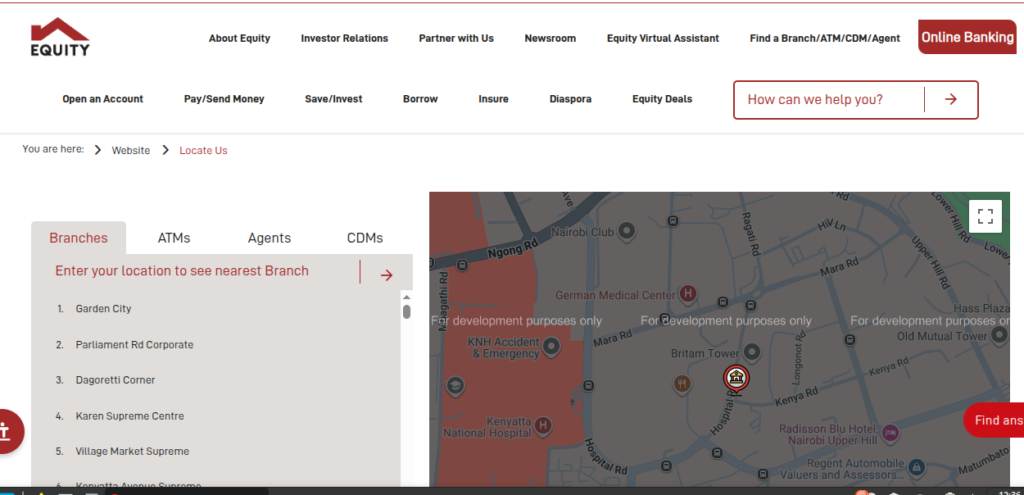Click the 'How can we help you?' field

coord(829,100)
